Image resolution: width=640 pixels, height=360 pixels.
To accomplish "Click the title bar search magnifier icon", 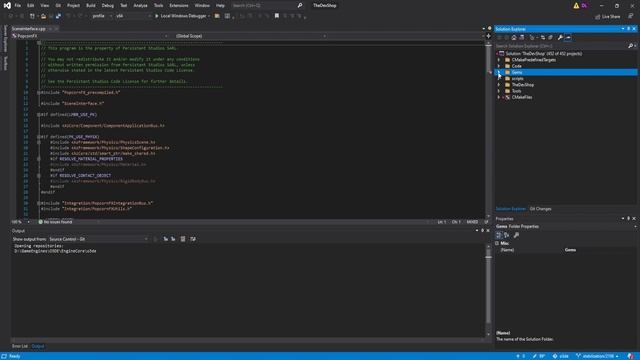I will [300, 5].
